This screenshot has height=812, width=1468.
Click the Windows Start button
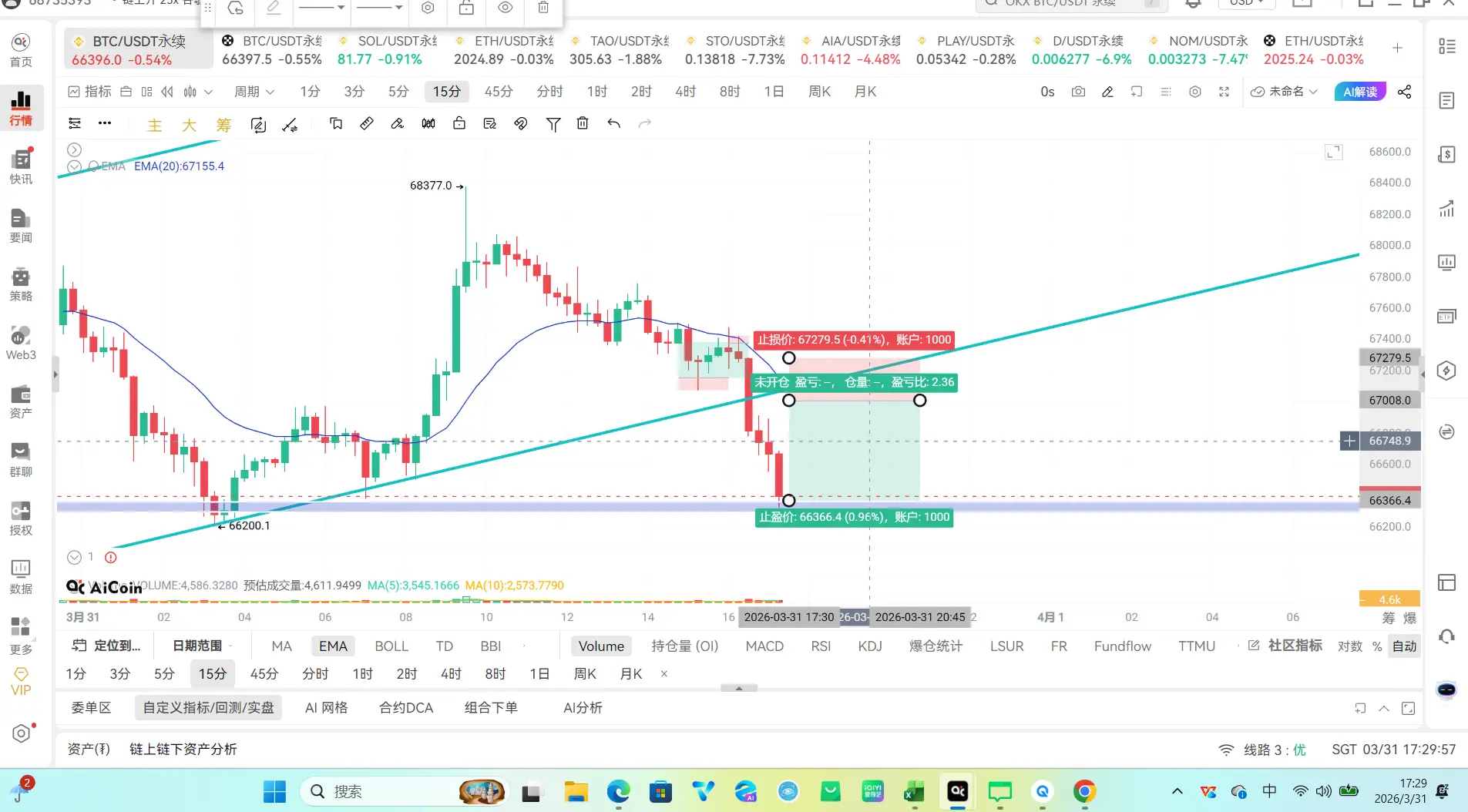tap(274, 791)
